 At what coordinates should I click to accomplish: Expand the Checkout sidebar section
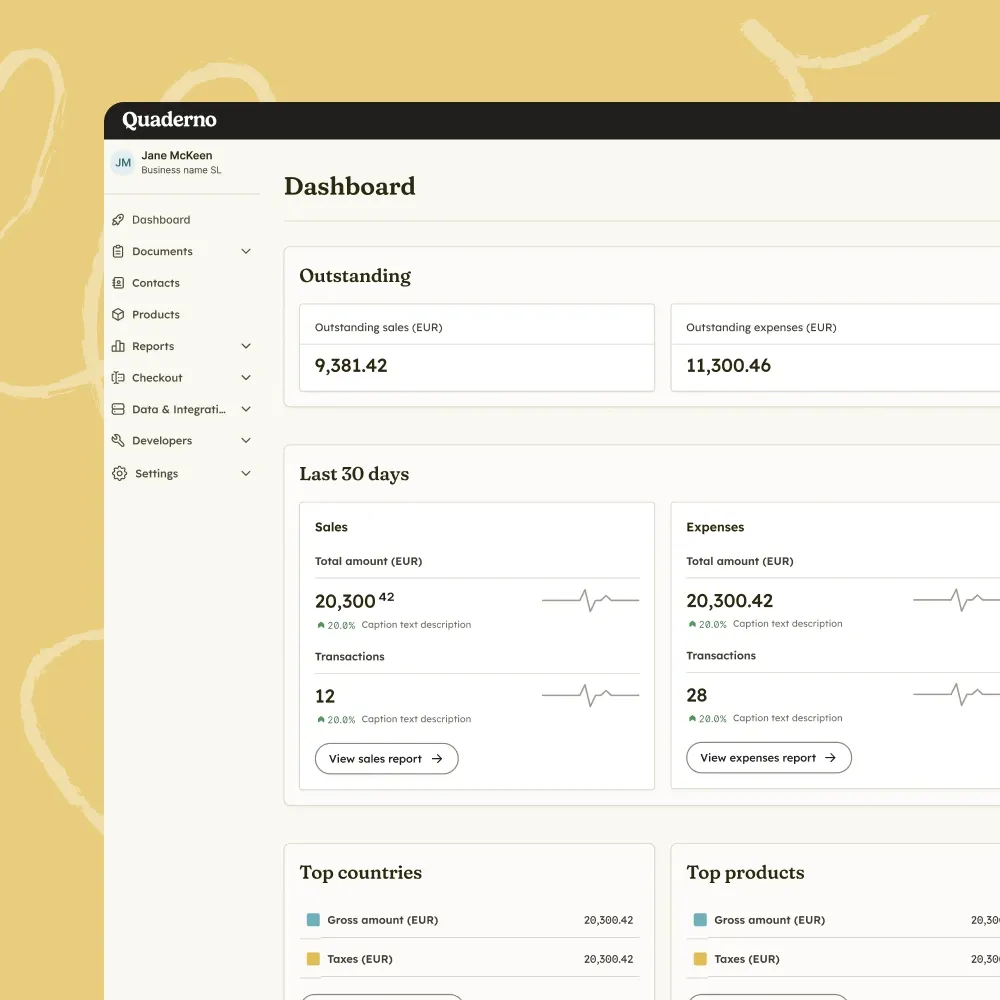pos(245,377)
